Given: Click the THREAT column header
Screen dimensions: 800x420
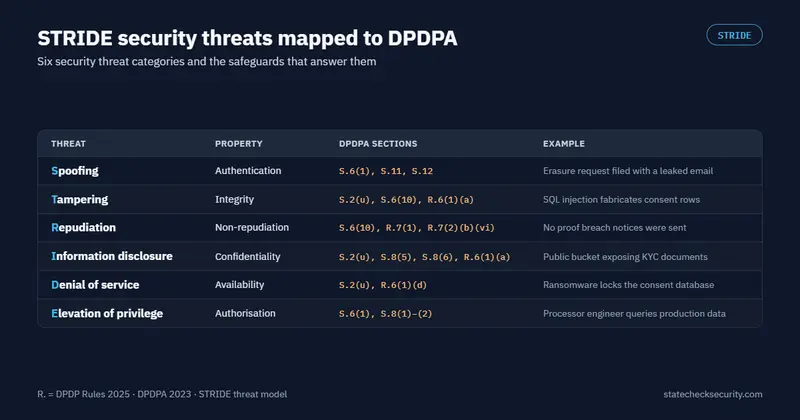Looking at the screenshot, I should point(68,144).
